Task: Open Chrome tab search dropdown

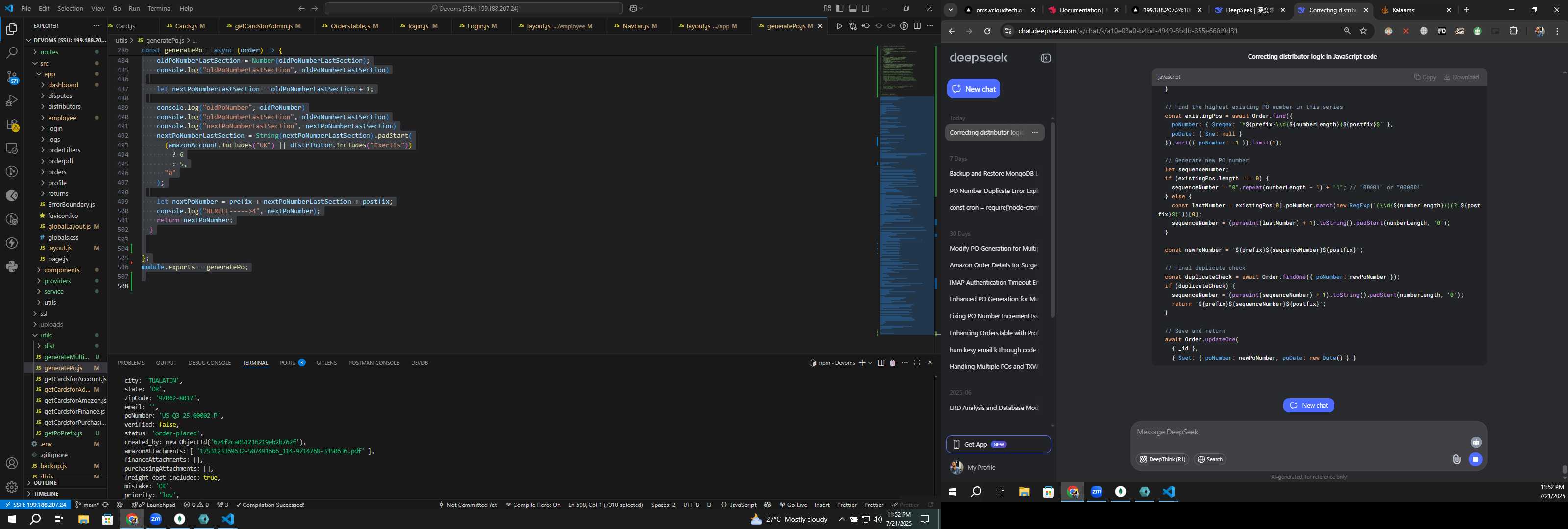Action: 951,10
